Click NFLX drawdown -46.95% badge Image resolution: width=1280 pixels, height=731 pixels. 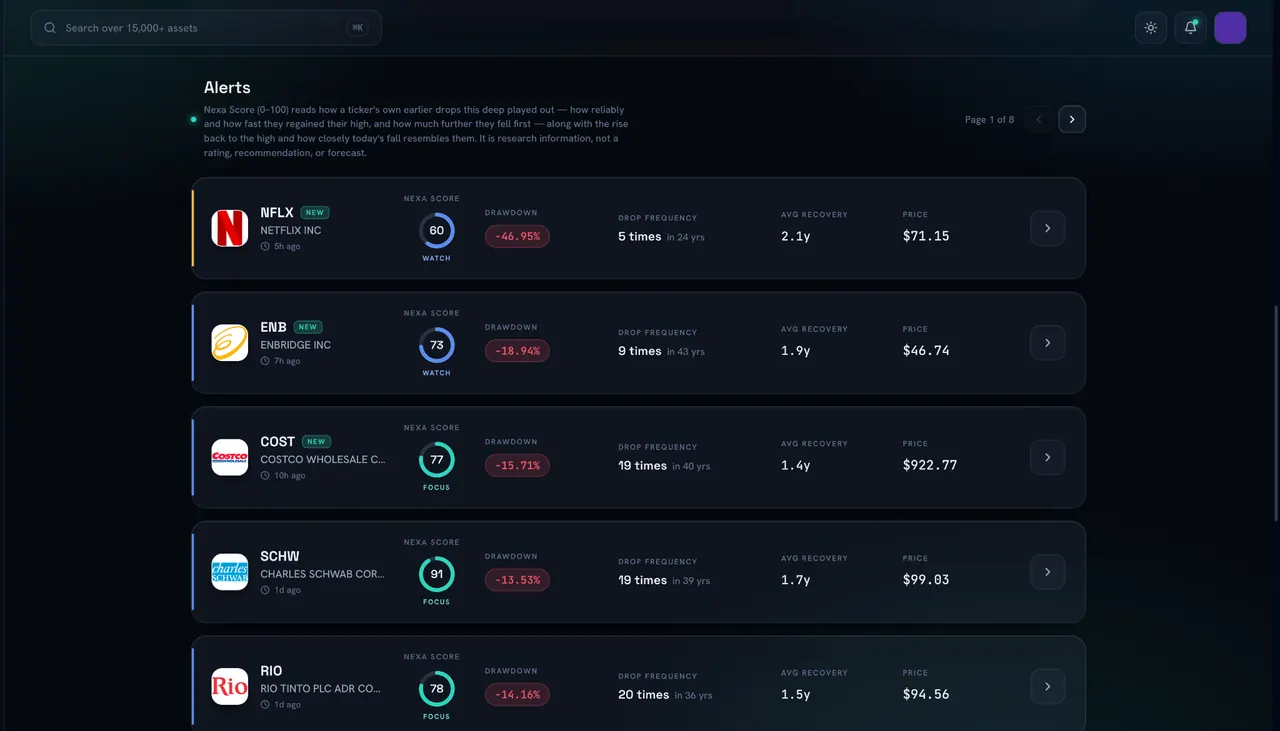517,237
